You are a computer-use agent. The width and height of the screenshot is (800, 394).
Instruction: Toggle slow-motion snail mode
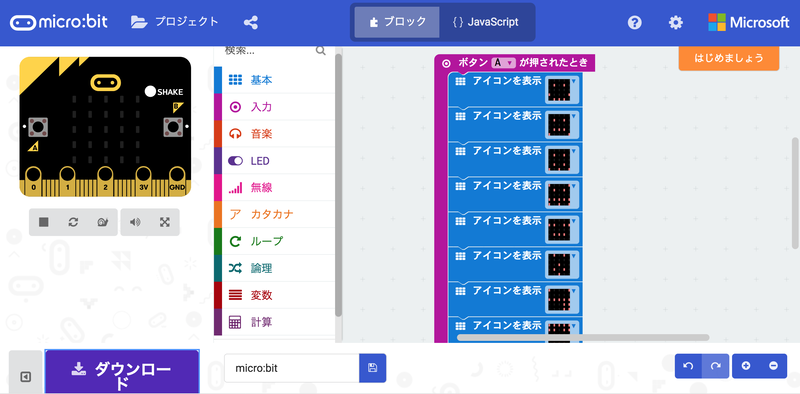(102, 222)
